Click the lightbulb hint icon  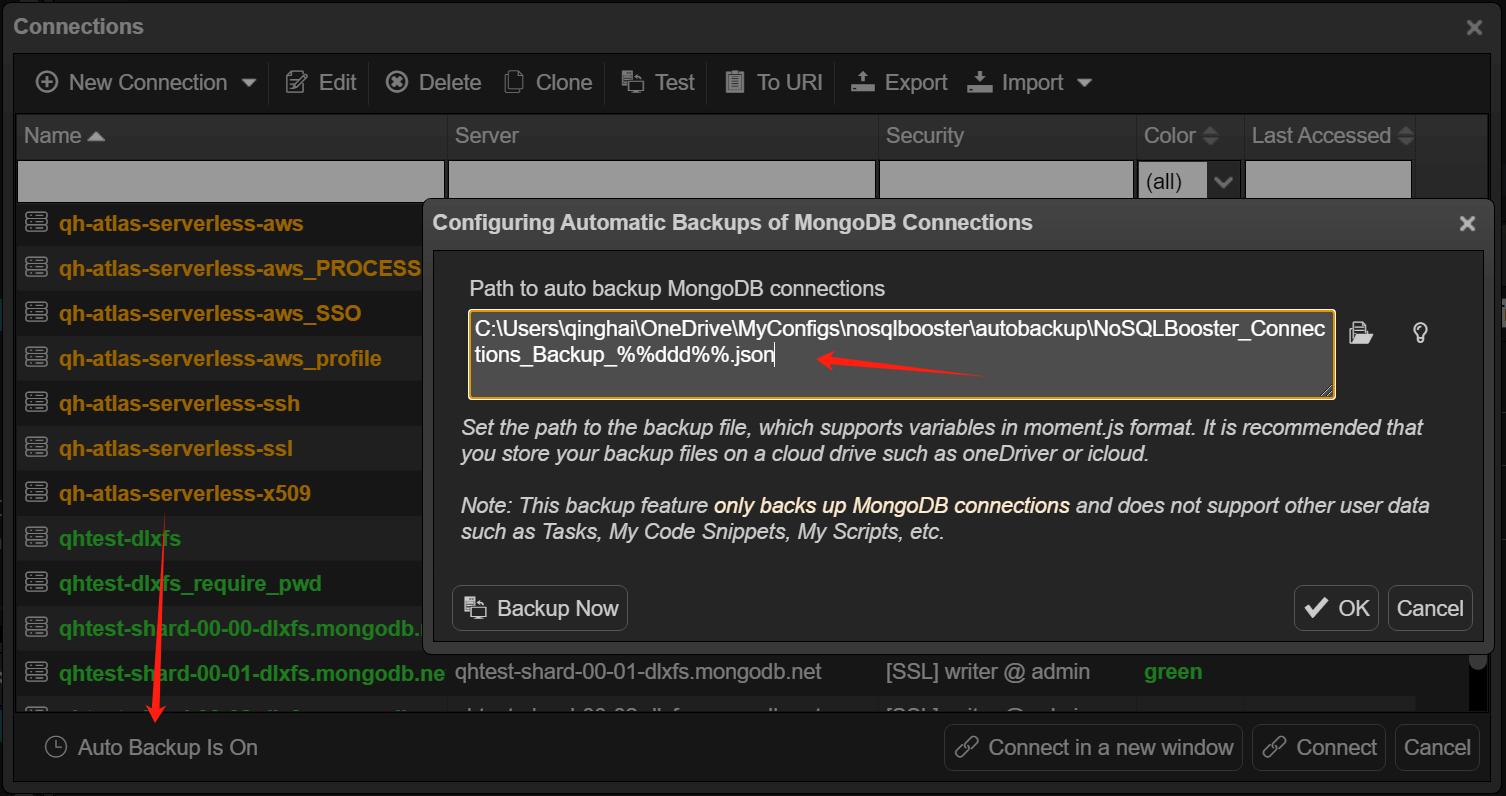point(1419,333)
